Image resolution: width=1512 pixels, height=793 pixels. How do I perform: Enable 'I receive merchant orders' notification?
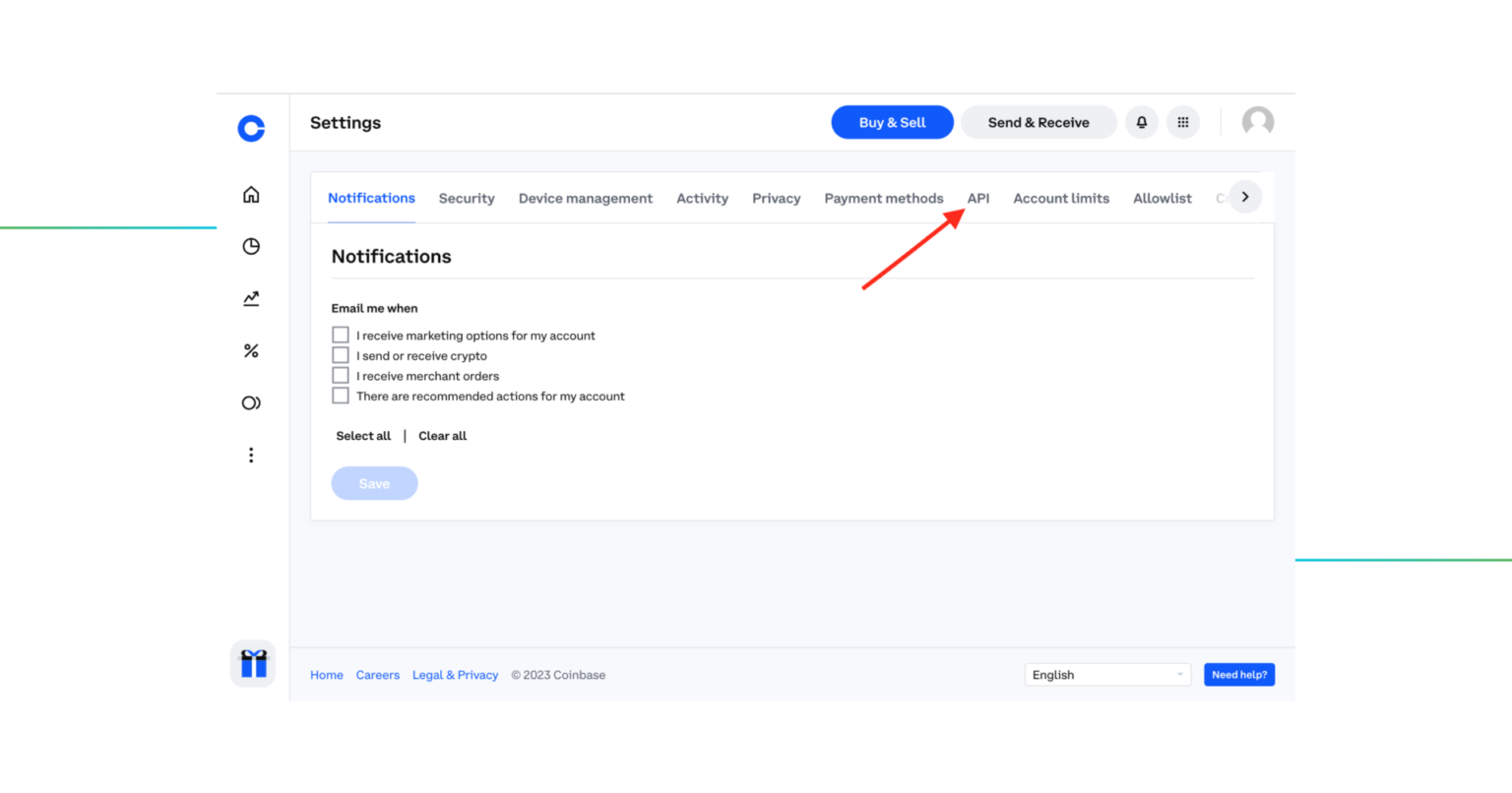point(340,375)
